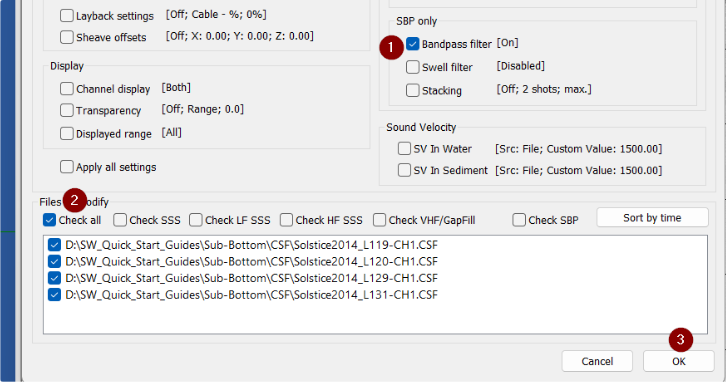The width and height of the screenshot is (726, 383).
Task: Toggle the Channel display checkbox
Action: [67, 88]
